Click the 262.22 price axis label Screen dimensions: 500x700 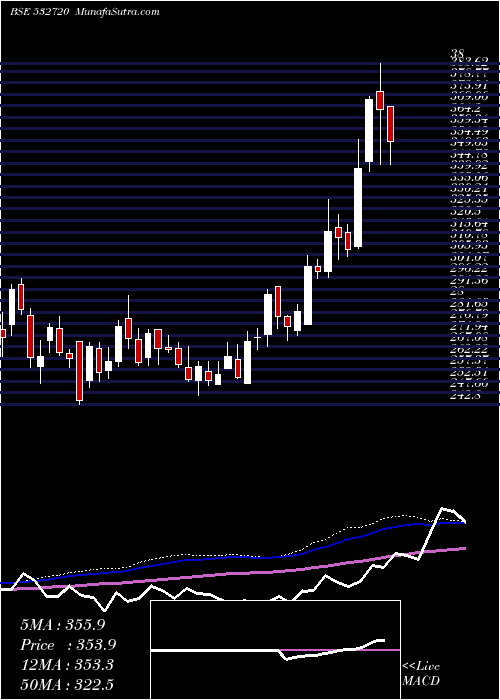coord(471,350)
